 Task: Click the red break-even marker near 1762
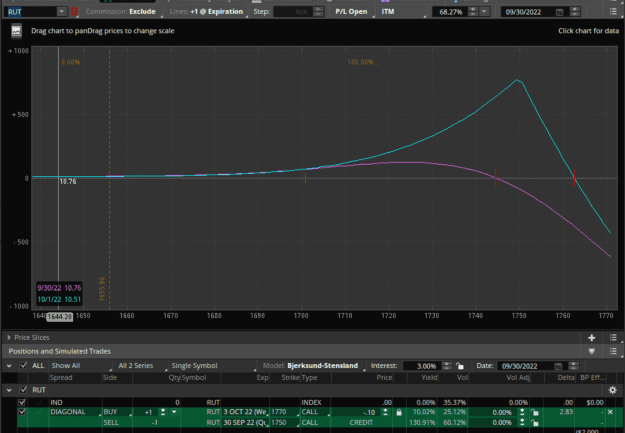pos(574,177)
